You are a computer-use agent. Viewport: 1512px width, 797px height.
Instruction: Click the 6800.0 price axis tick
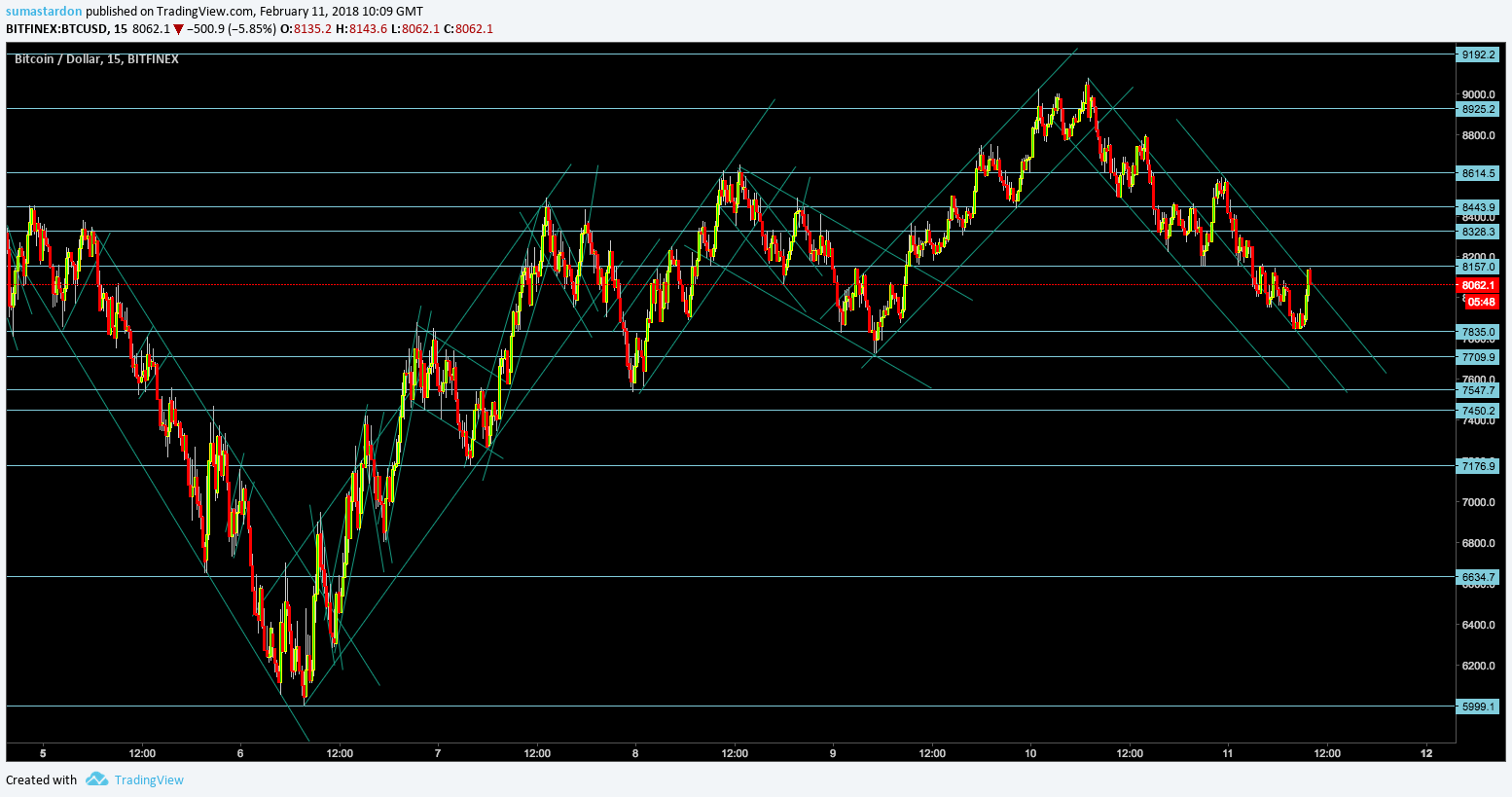click(x=1478, y=543)
